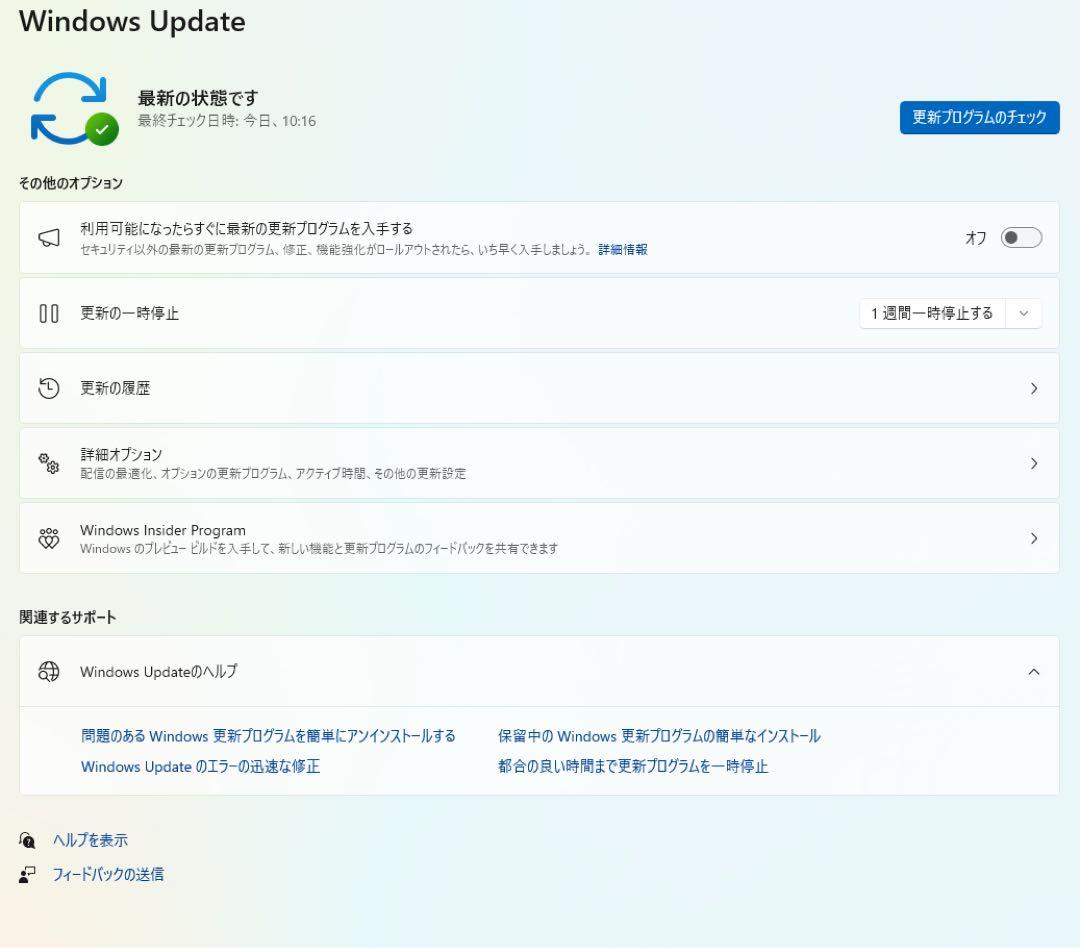
Task: Enable the 利用可能になったらすぐに更新プログラムを入手 toggle
Action: click(x=1021, y=238)
